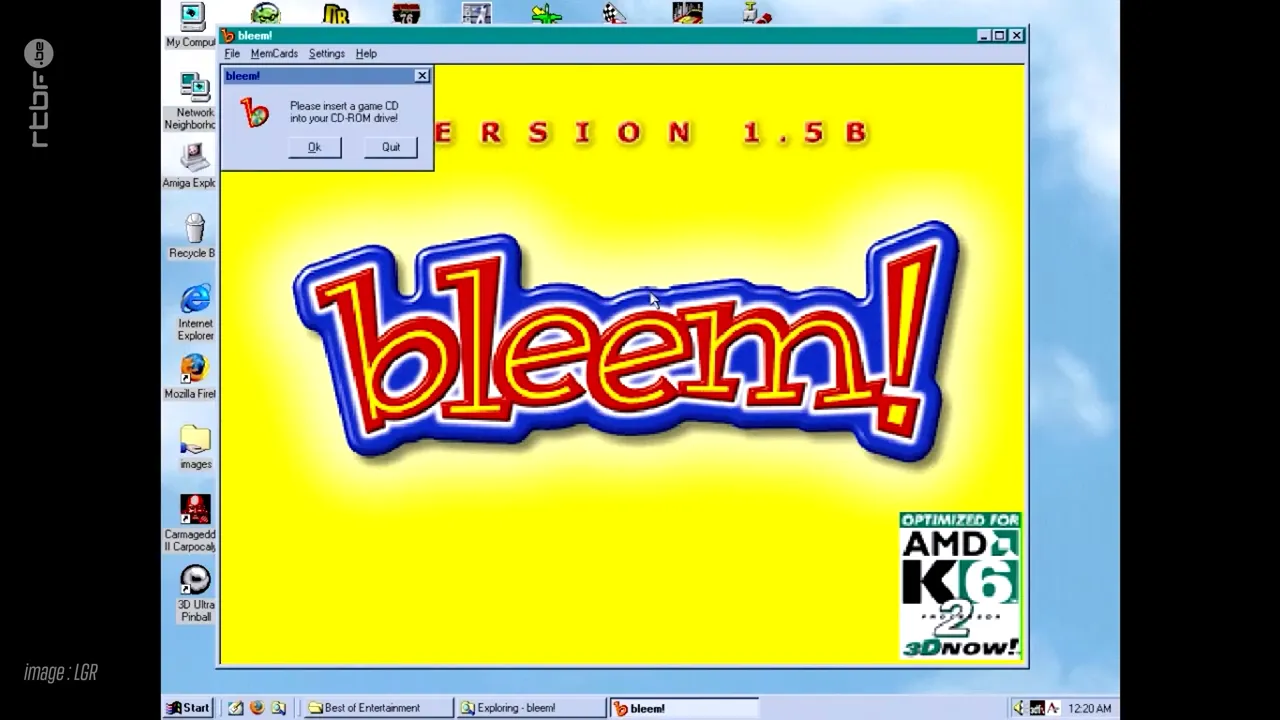
Task: Open the MemCards menu
Action: (274, 54)
